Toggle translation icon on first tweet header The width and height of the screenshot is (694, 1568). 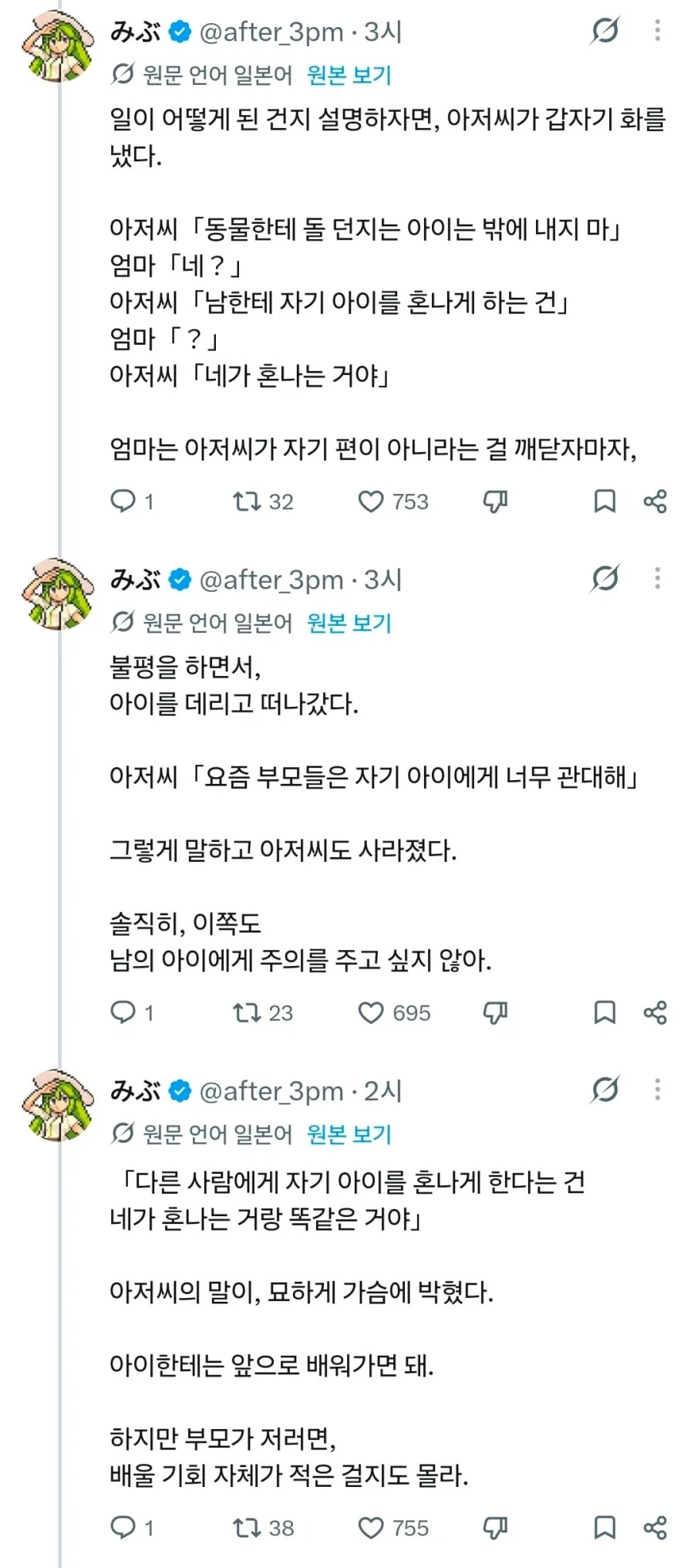pos(605,31)
